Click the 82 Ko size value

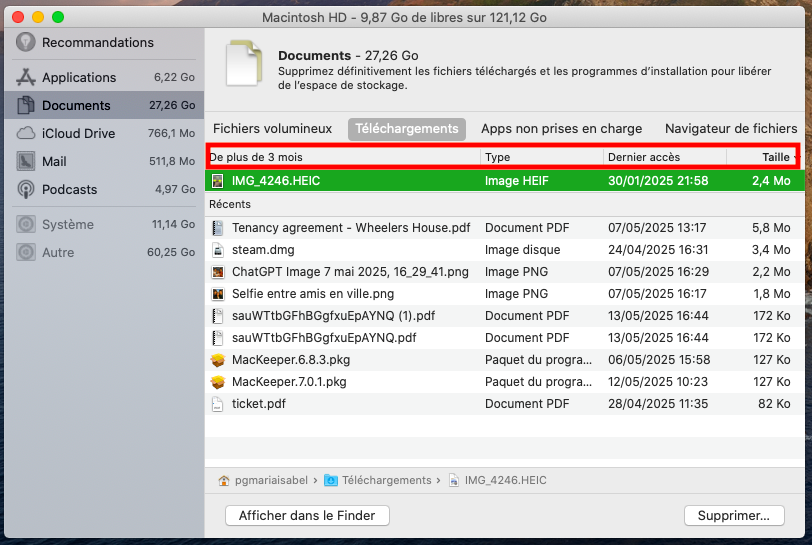point(774,404)
